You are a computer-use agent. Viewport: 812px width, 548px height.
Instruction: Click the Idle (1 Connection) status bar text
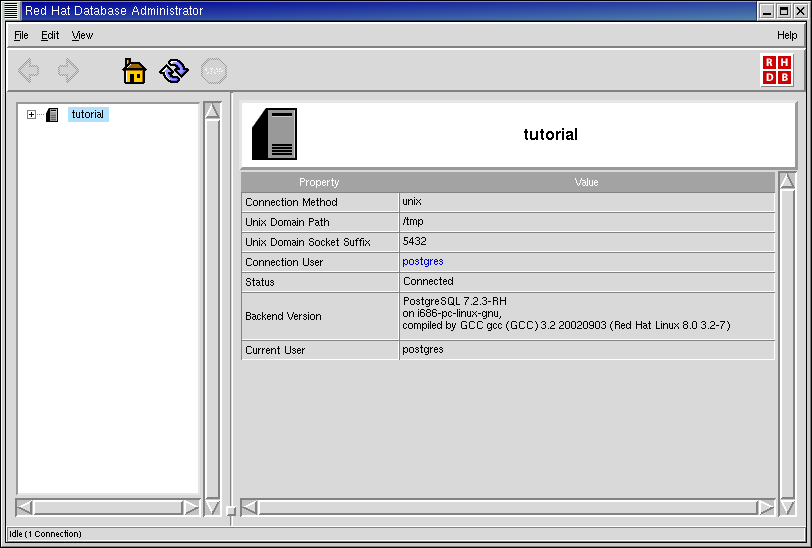pyautogui.click(x=45, y=533)
